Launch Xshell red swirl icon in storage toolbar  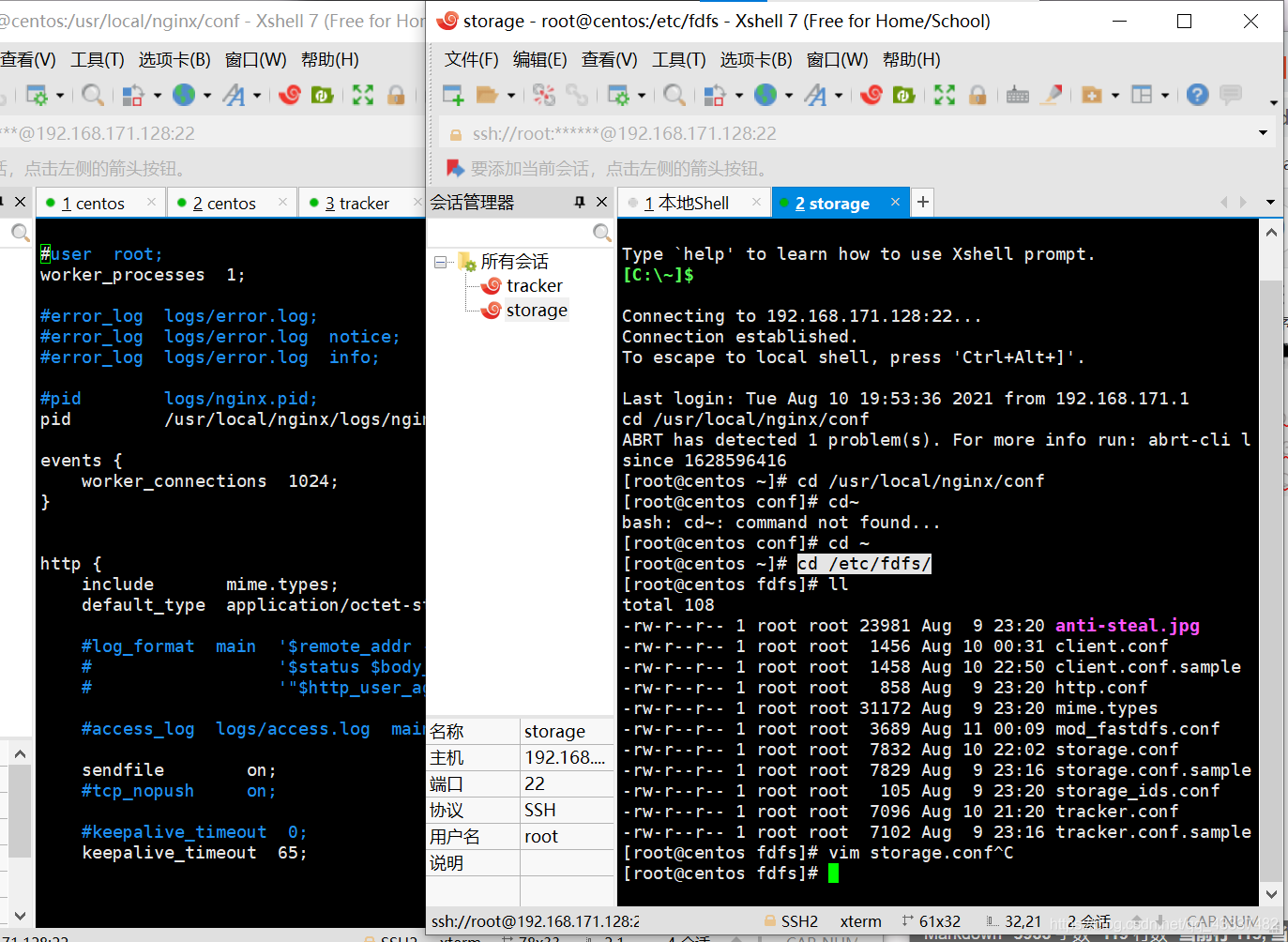click(871, 95)
